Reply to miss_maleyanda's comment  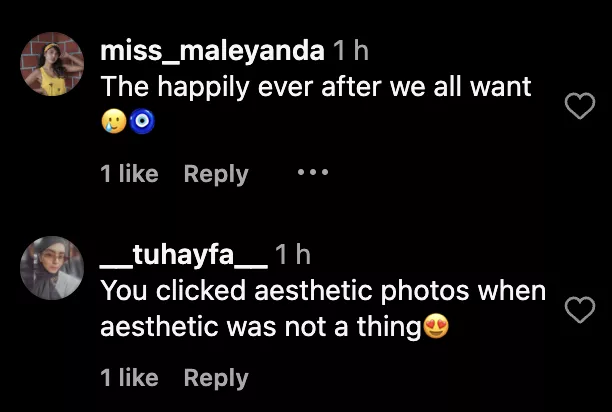point(216,173)
